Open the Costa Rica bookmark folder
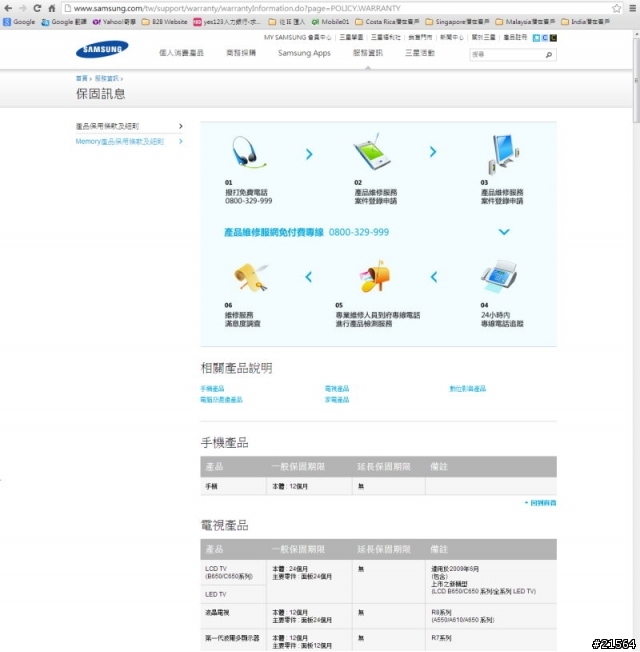Viewport: 640px width, 652px height. [387, 22]
